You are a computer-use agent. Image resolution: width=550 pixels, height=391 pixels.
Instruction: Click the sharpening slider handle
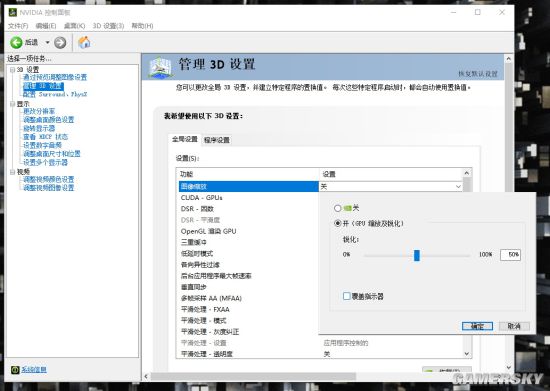(417, 255)
